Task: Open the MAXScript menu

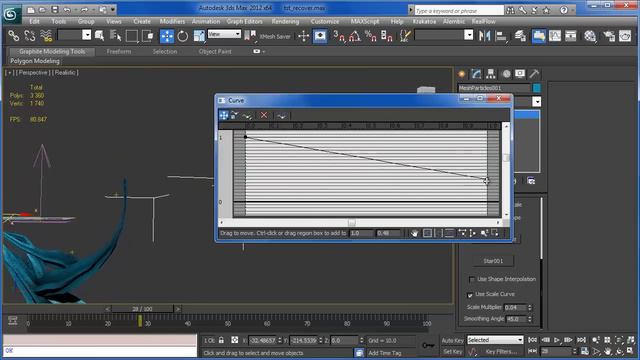Action: (x=365, y=21)
